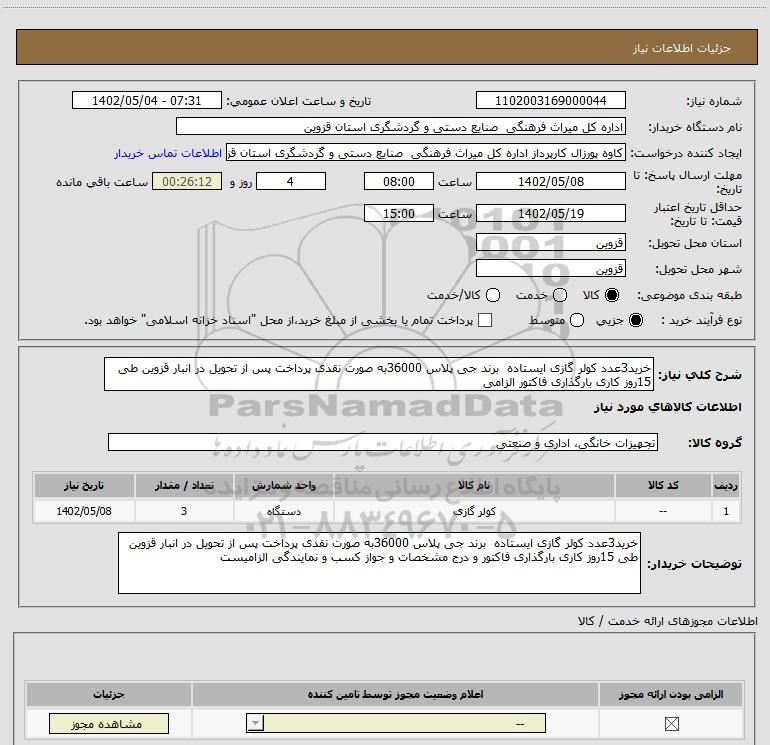The width and height of the screenshot is (770, 745).
Task: Click the goods group field تجهیزات خانگی، اداری و صنعتی
Action: pyautogui.click(x=383, y=442)
